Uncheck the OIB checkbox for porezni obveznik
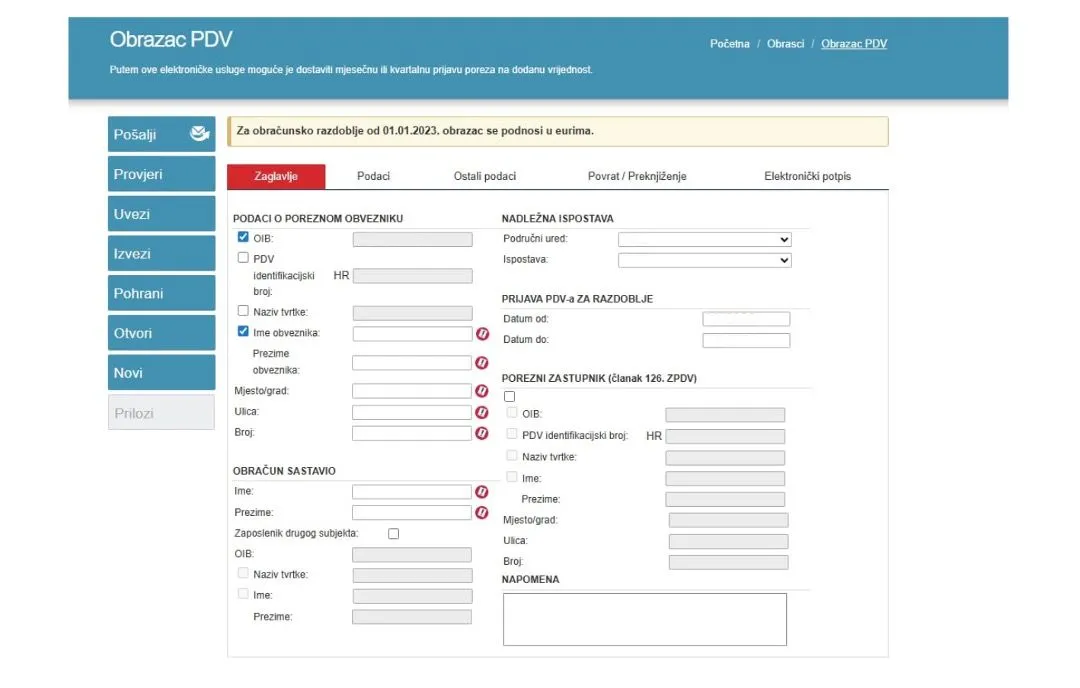1080x688 pixels. pyautogui.click(x=243, y=238)
